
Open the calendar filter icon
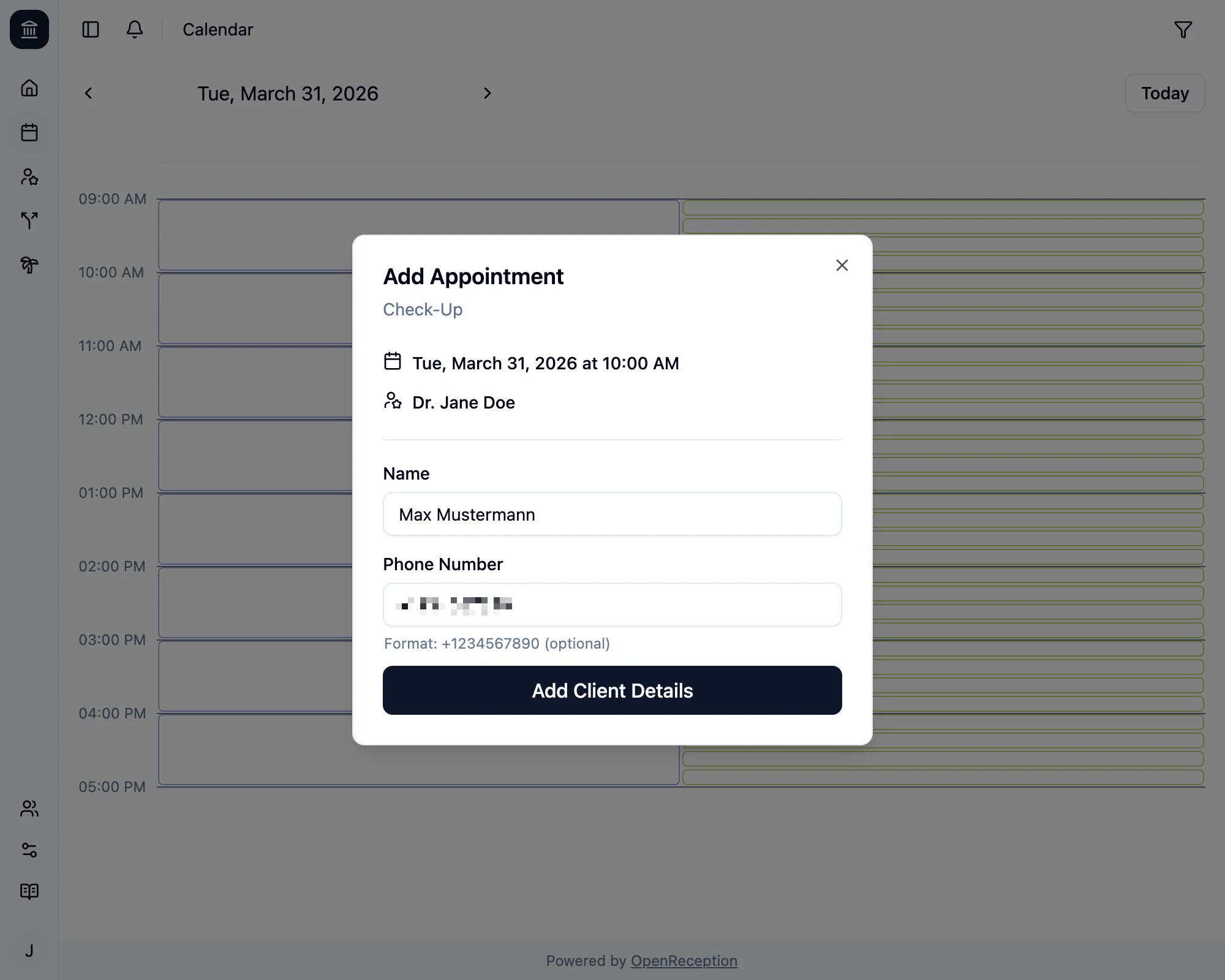(x=1183, y=29)
